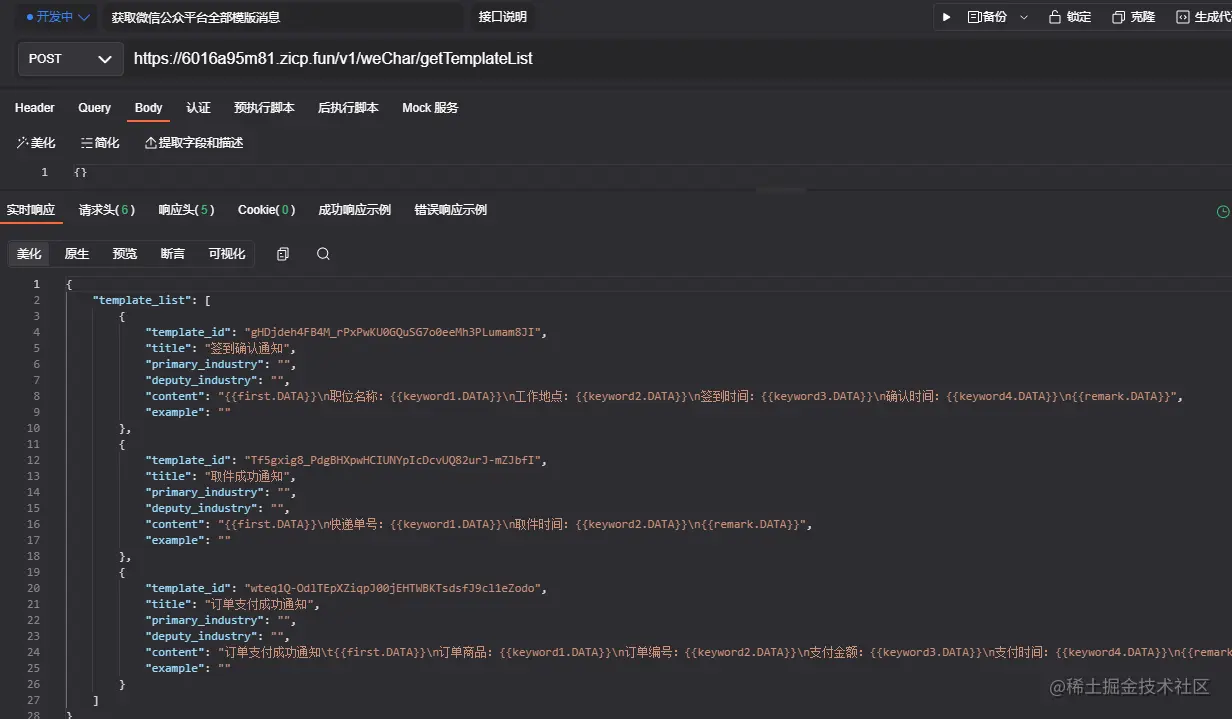The width and height of the screenshot is (1232, 719).
Task: Switch to the Query tab
Action: point(95,108)
